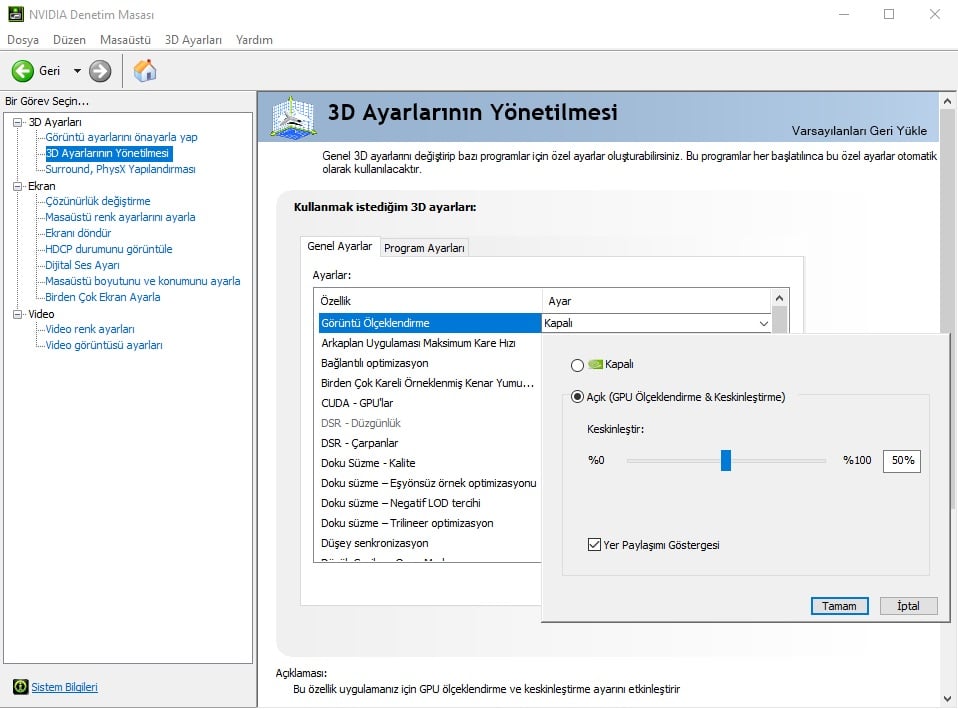The width and height of the screenshot is (958, 709).
Task: Select DSR - Çarpanlar row
Action: pos(430,443)
